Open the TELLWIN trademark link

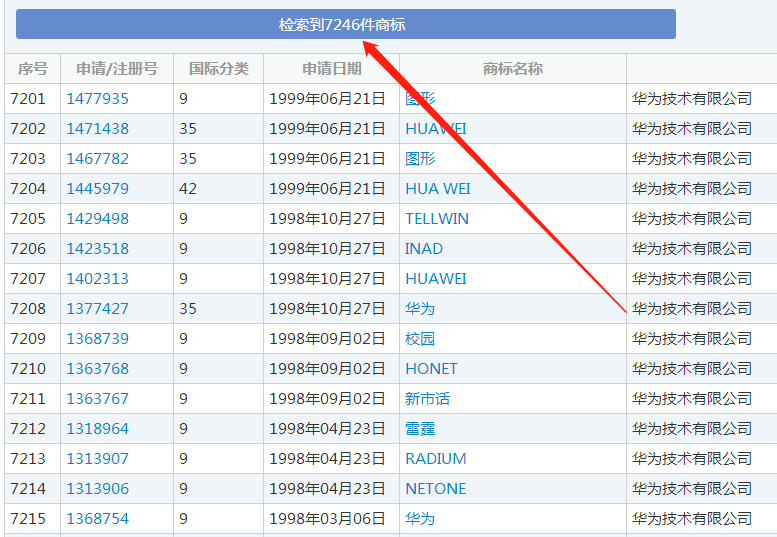[437, 218]
